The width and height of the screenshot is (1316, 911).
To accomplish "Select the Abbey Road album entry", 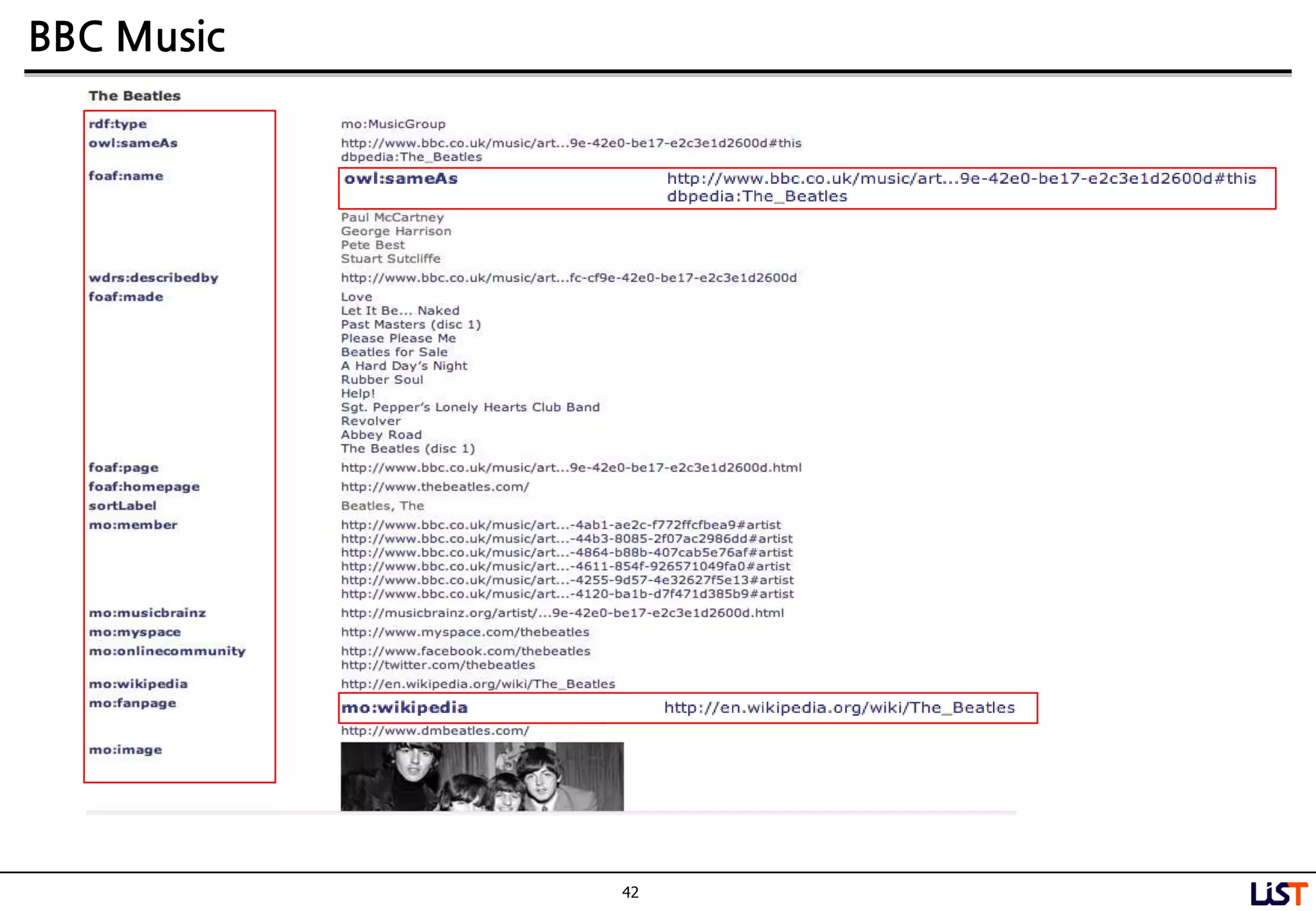I will 381,435.
